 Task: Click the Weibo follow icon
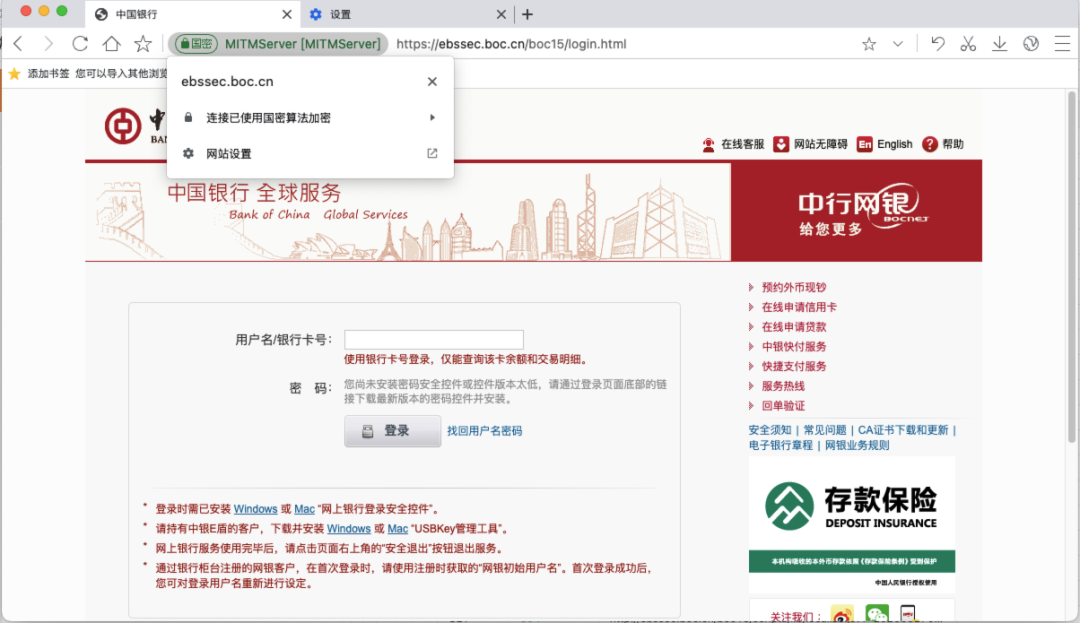pos(842,614)
